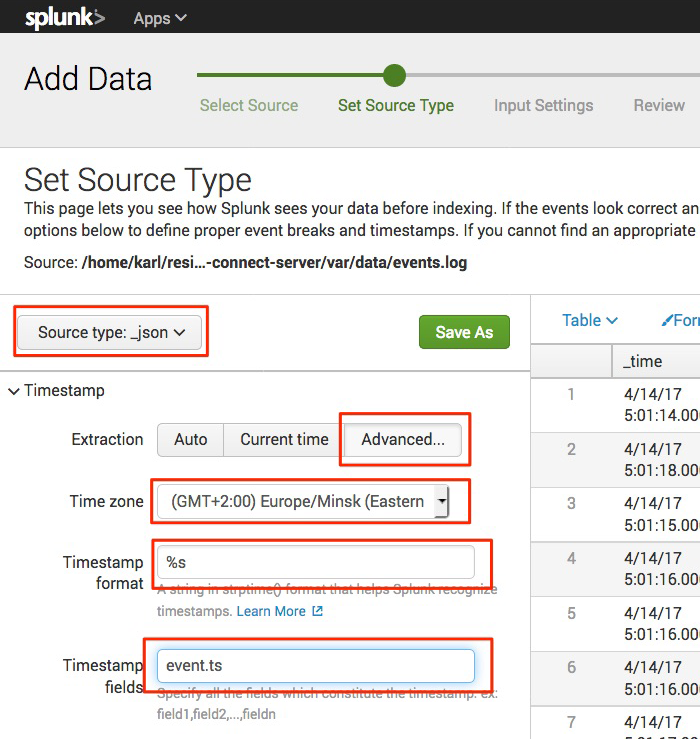This screenshot has height=739, width=700.
Task: Open the Learn More link
Action: 271,611
